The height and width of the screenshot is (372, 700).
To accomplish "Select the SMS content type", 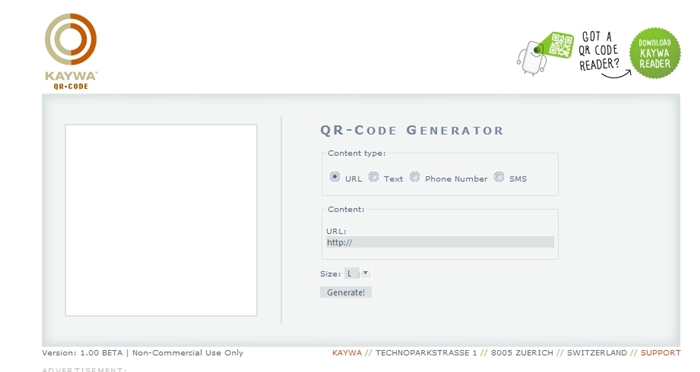I will coord(499,177).
